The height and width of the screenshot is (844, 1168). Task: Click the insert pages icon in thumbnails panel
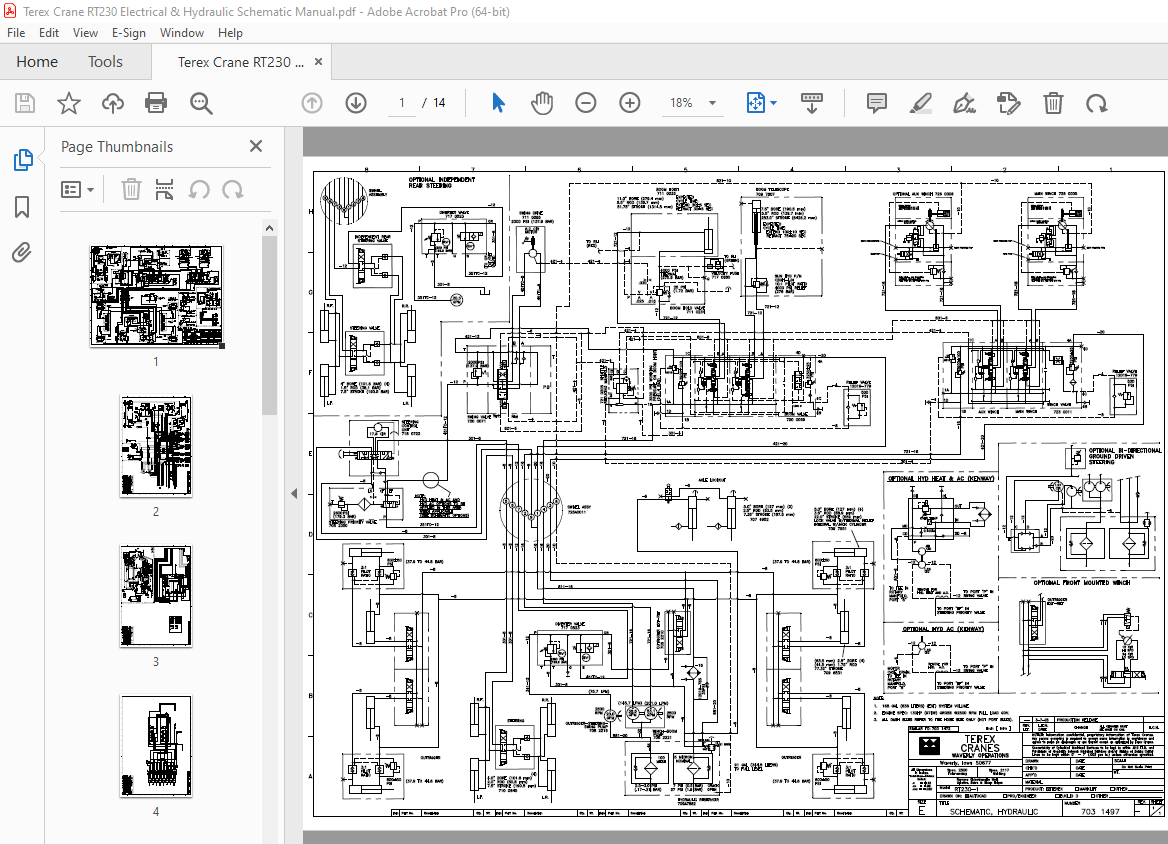click(x=164, y=189)
